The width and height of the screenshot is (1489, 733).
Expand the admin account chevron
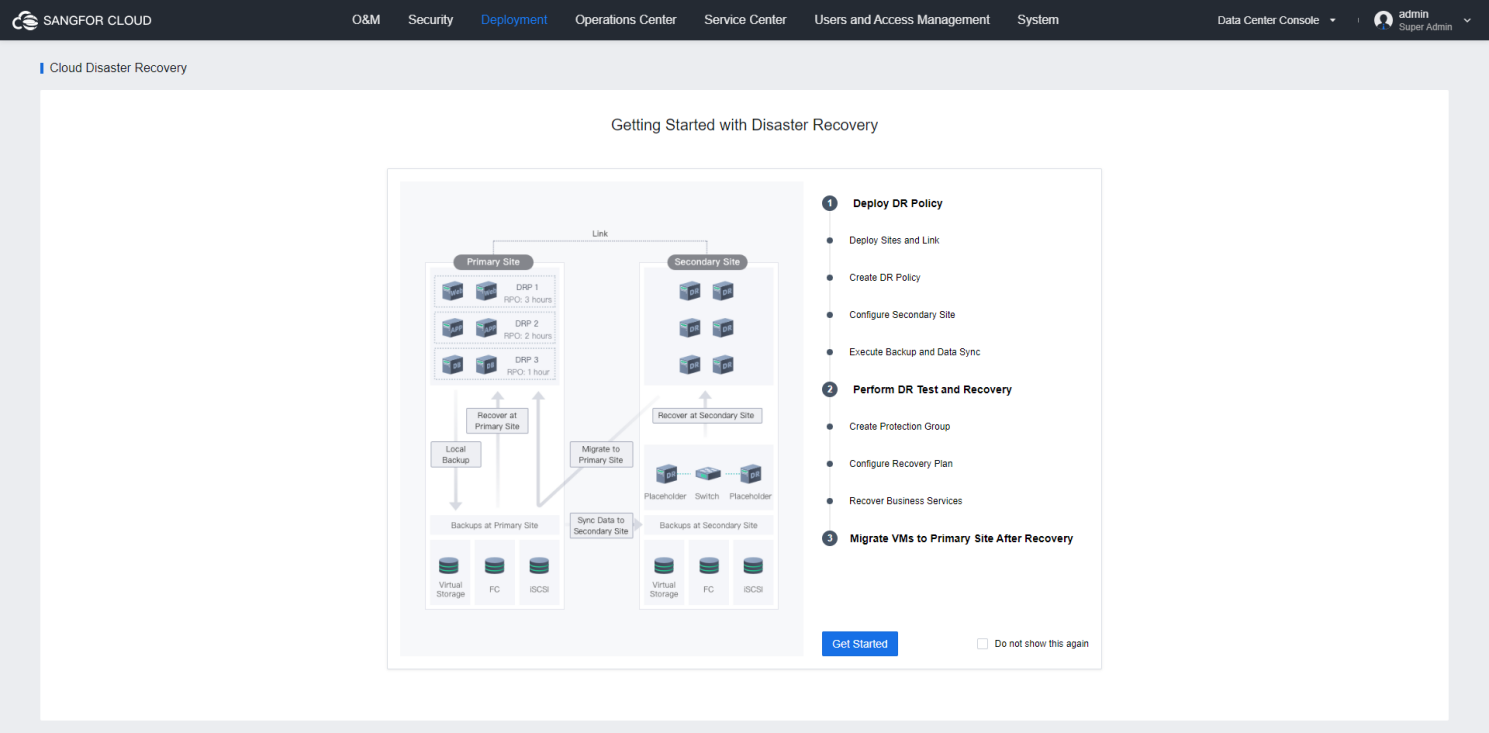1467,20
